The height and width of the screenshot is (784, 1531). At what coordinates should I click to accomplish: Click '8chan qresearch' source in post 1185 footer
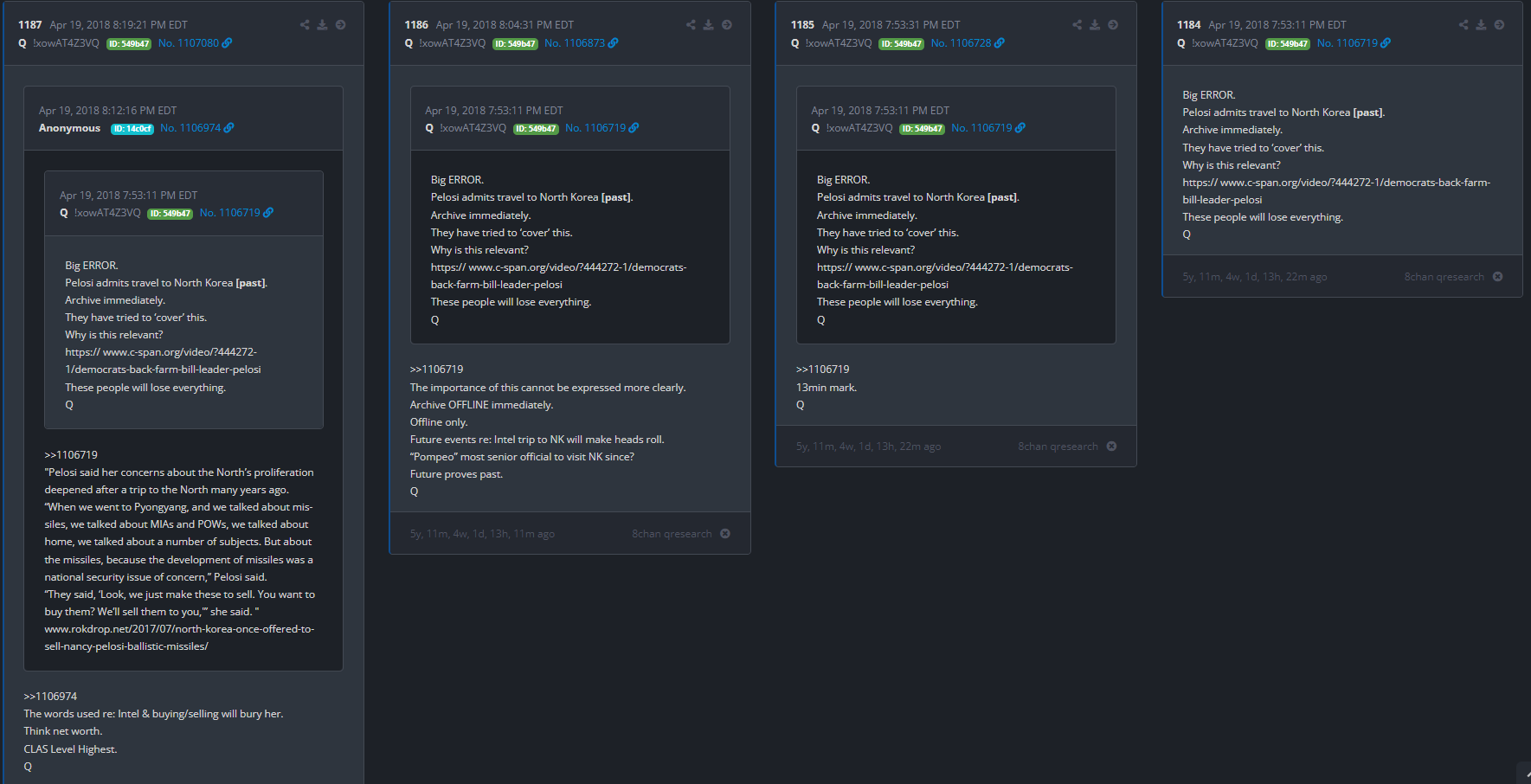click(1058, 447)
